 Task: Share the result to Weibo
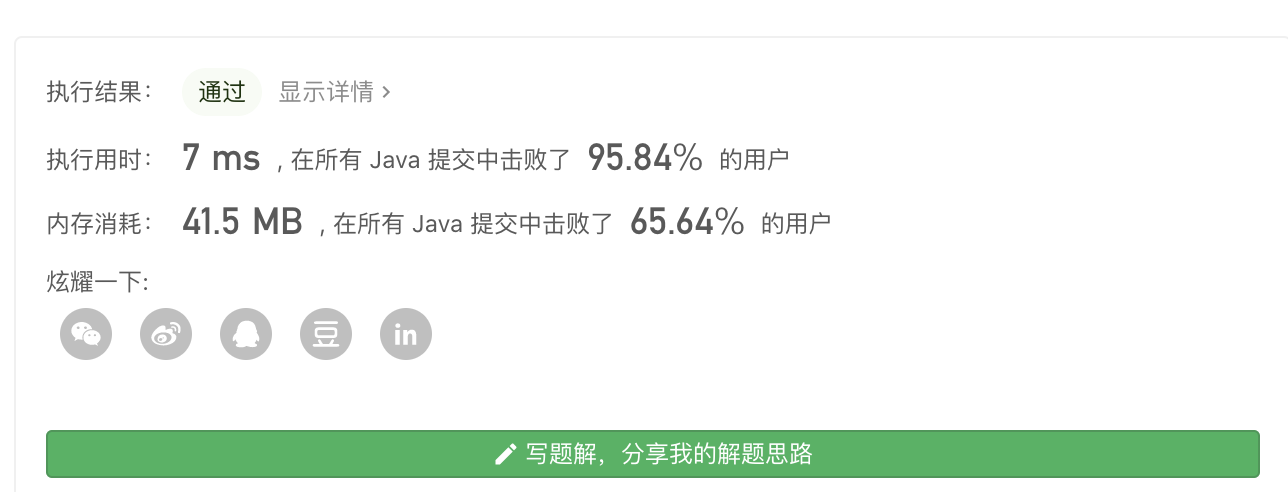pyautogui.click(x=166, y=334)
